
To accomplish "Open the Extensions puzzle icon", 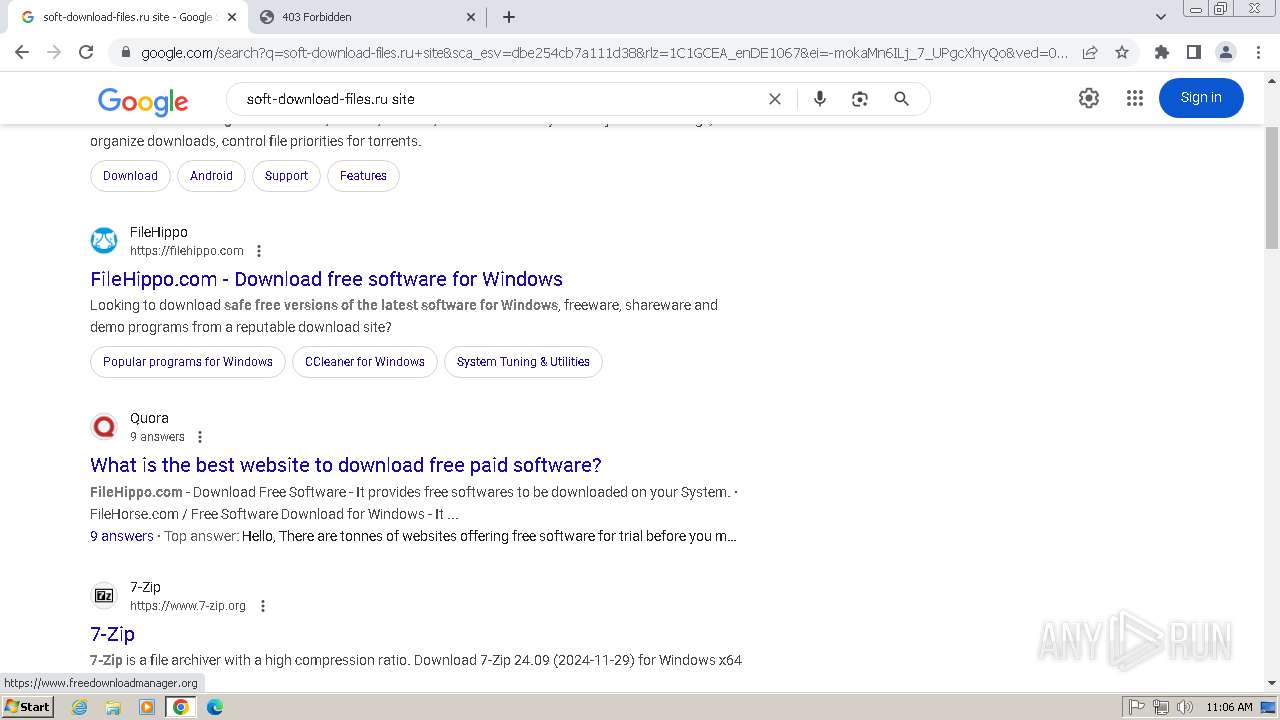I will [1161, 52].
